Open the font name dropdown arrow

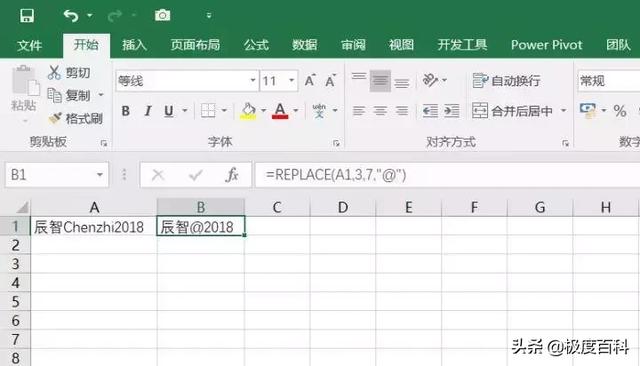[253, 80]
